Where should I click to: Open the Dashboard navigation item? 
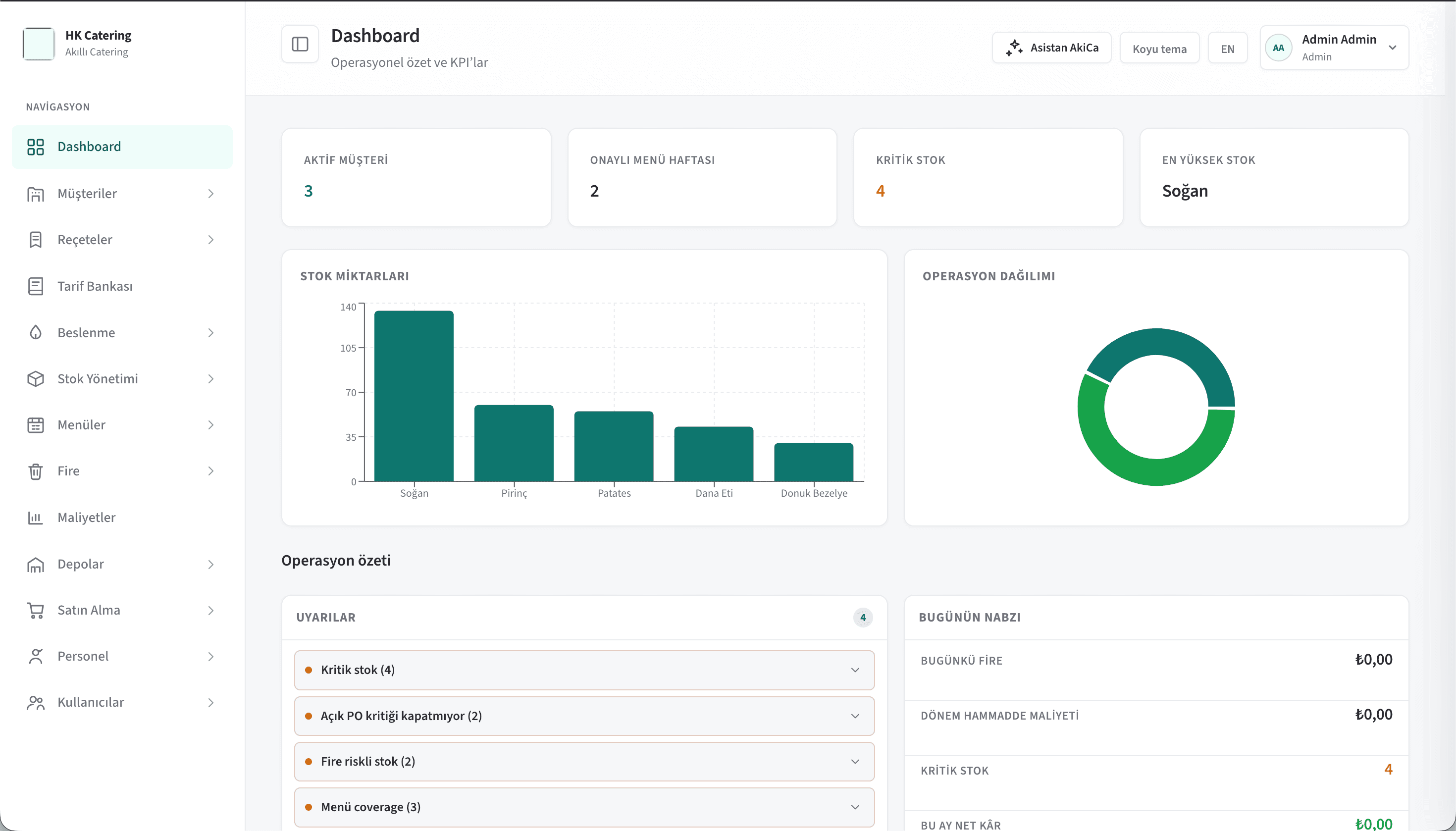click(x=122, y=147)
